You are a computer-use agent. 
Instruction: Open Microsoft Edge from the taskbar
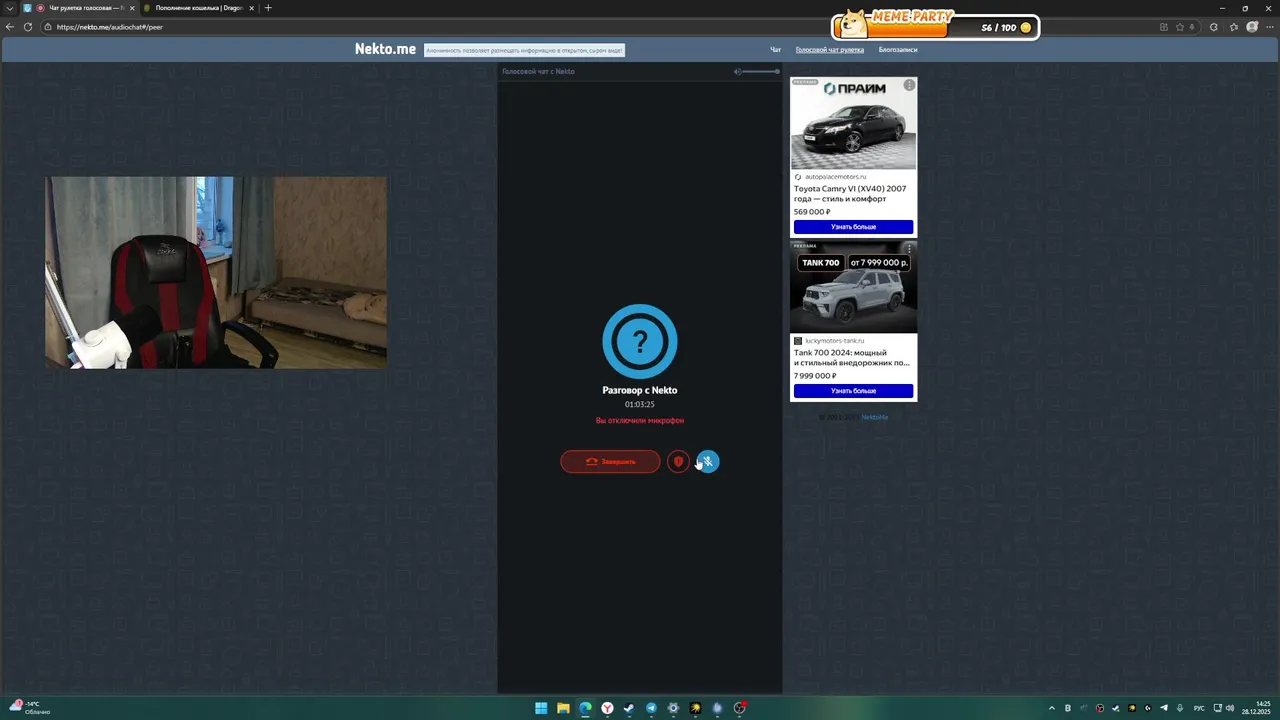point(585,708)
